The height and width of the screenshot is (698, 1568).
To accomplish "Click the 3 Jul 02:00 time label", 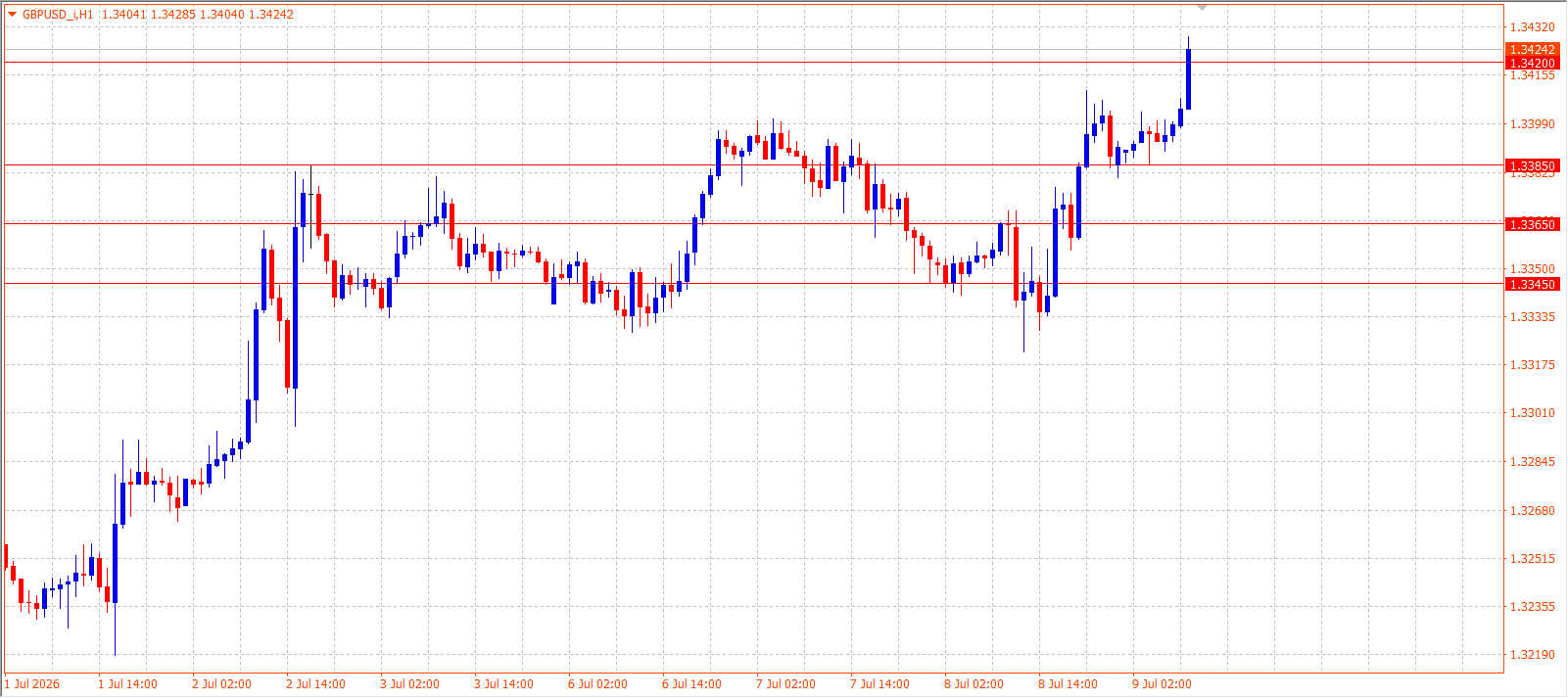I will click(409, 684).
